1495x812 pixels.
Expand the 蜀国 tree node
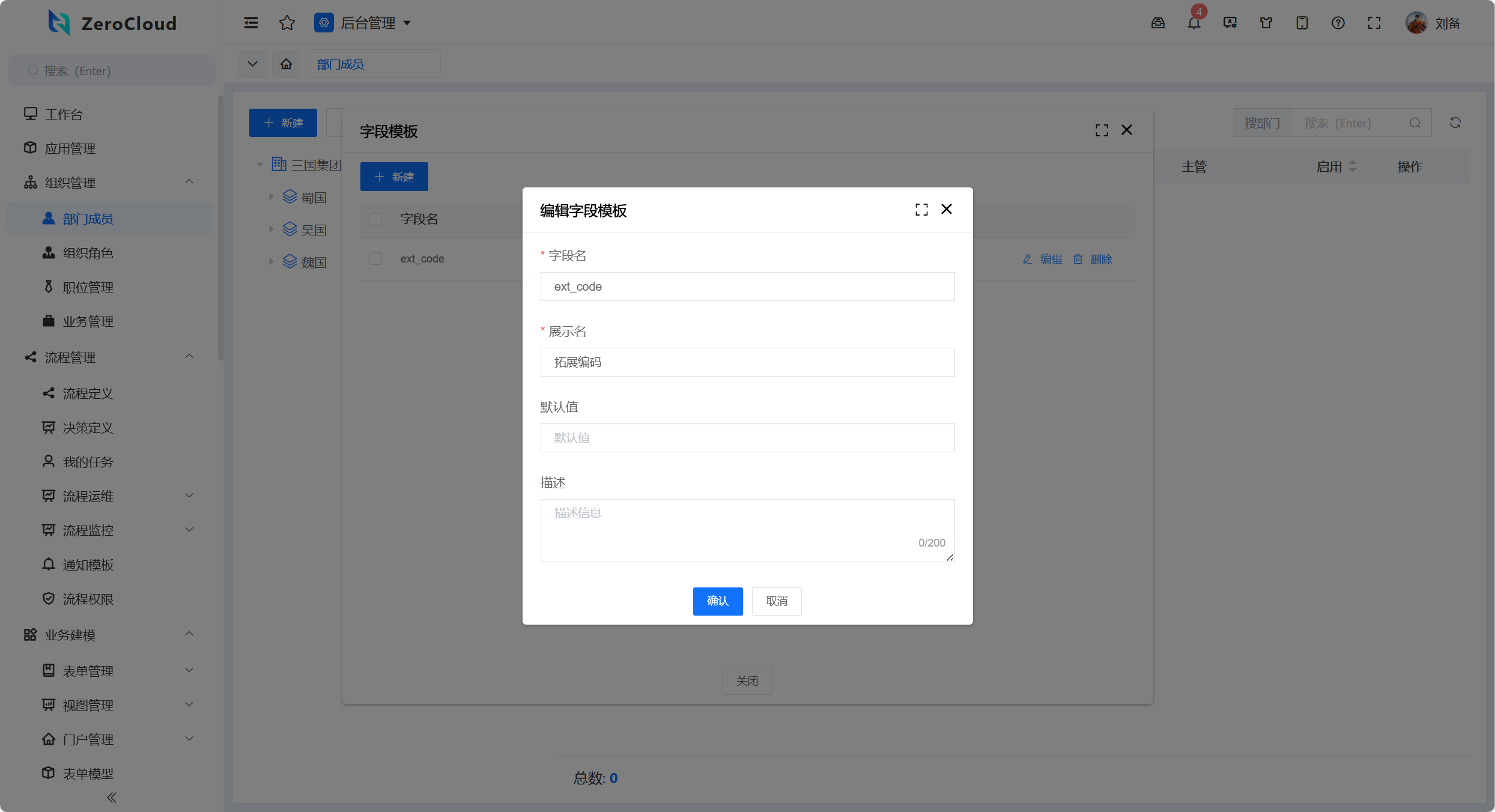[x=271, y=197]
